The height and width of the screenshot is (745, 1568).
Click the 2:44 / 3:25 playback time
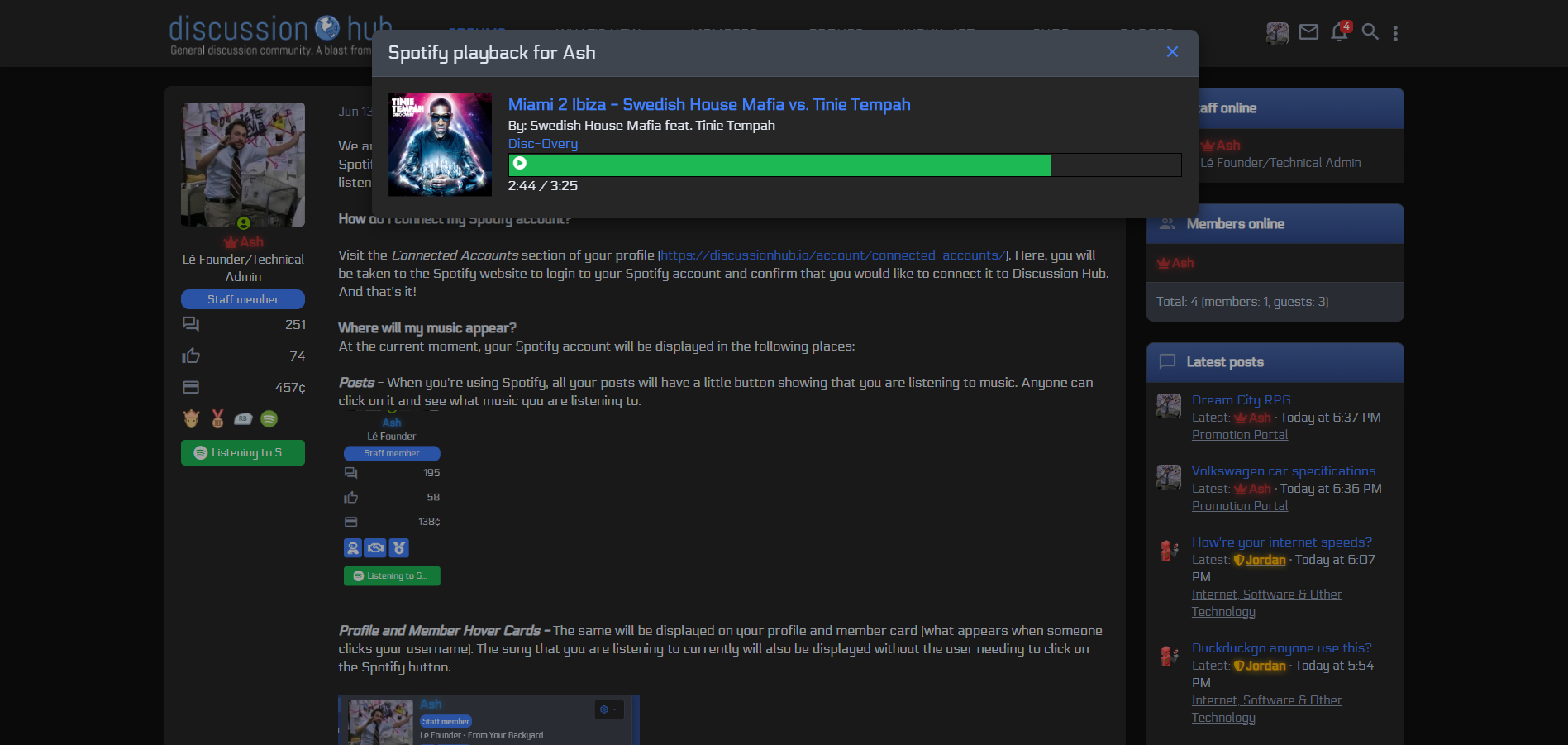pyautogui.click(x=543, y=186)
